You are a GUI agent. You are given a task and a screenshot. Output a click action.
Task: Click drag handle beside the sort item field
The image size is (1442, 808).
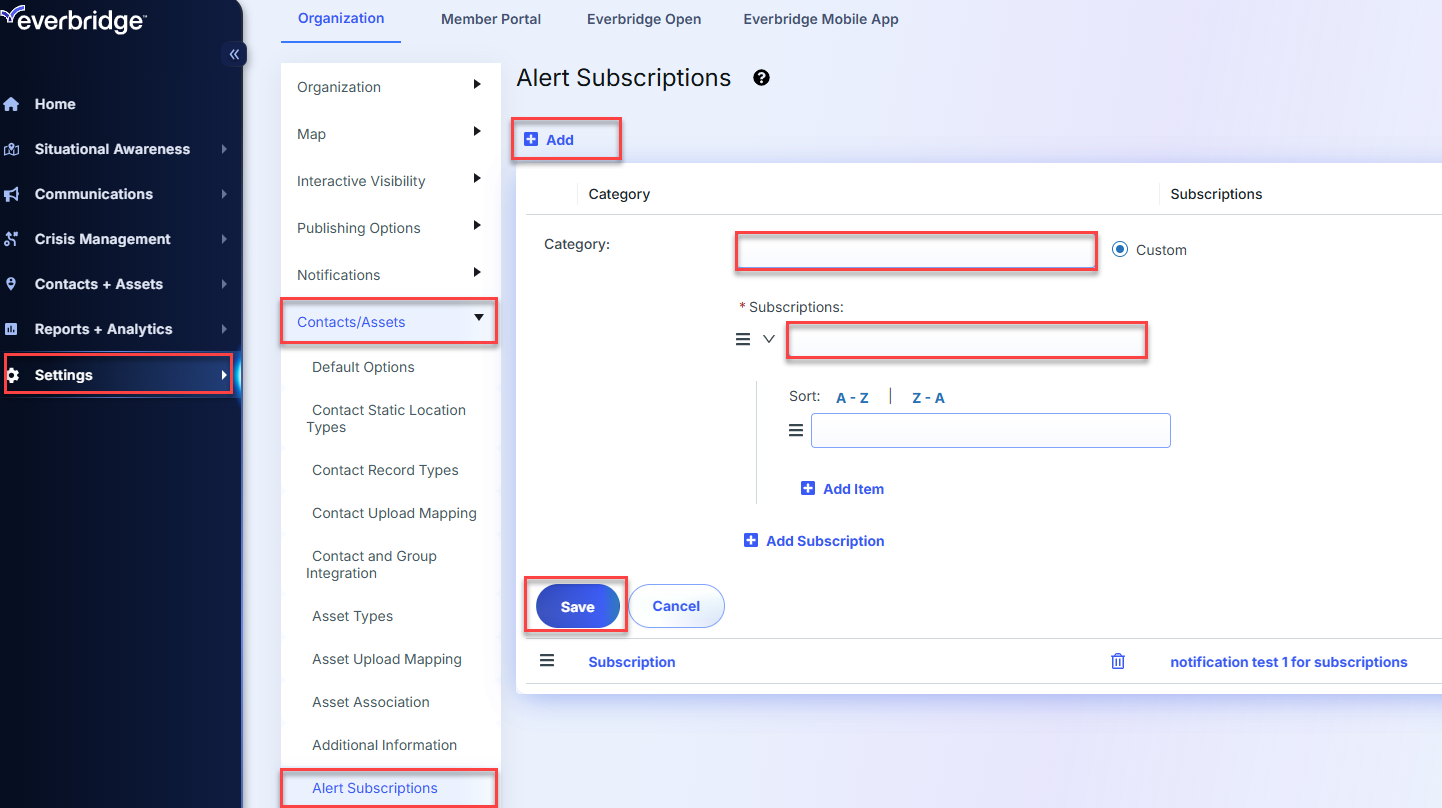click(x=796, y=430)
